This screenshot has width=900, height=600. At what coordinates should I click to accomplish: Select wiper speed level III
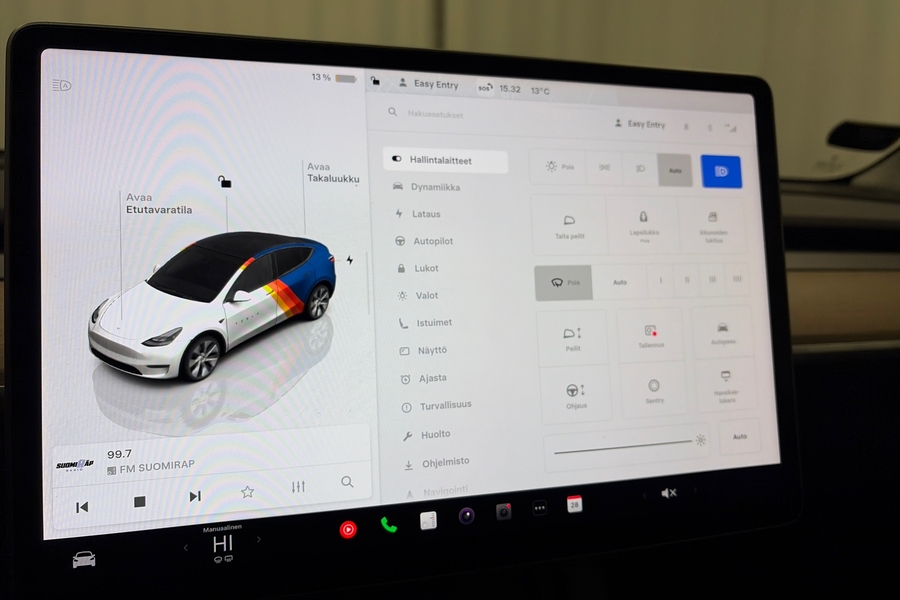tap(711, 281)
